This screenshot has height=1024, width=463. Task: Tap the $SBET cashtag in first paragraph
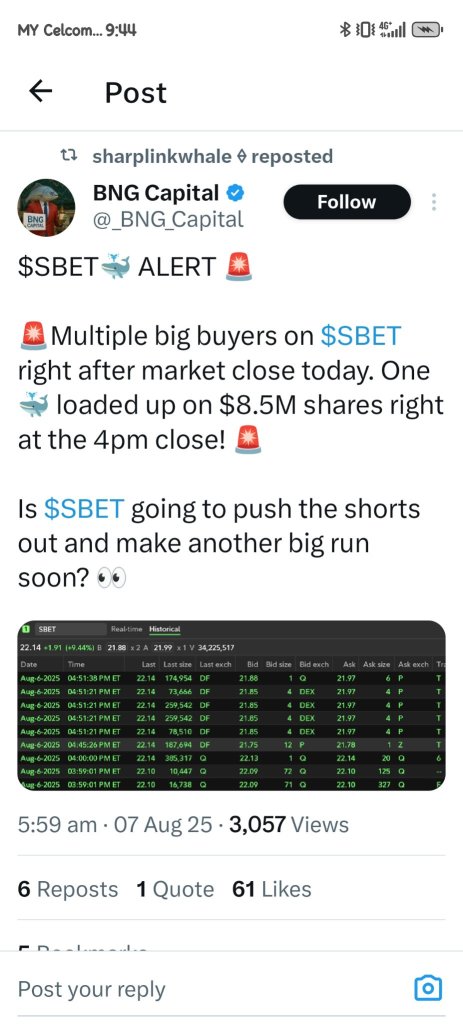(x=360, y=336)
